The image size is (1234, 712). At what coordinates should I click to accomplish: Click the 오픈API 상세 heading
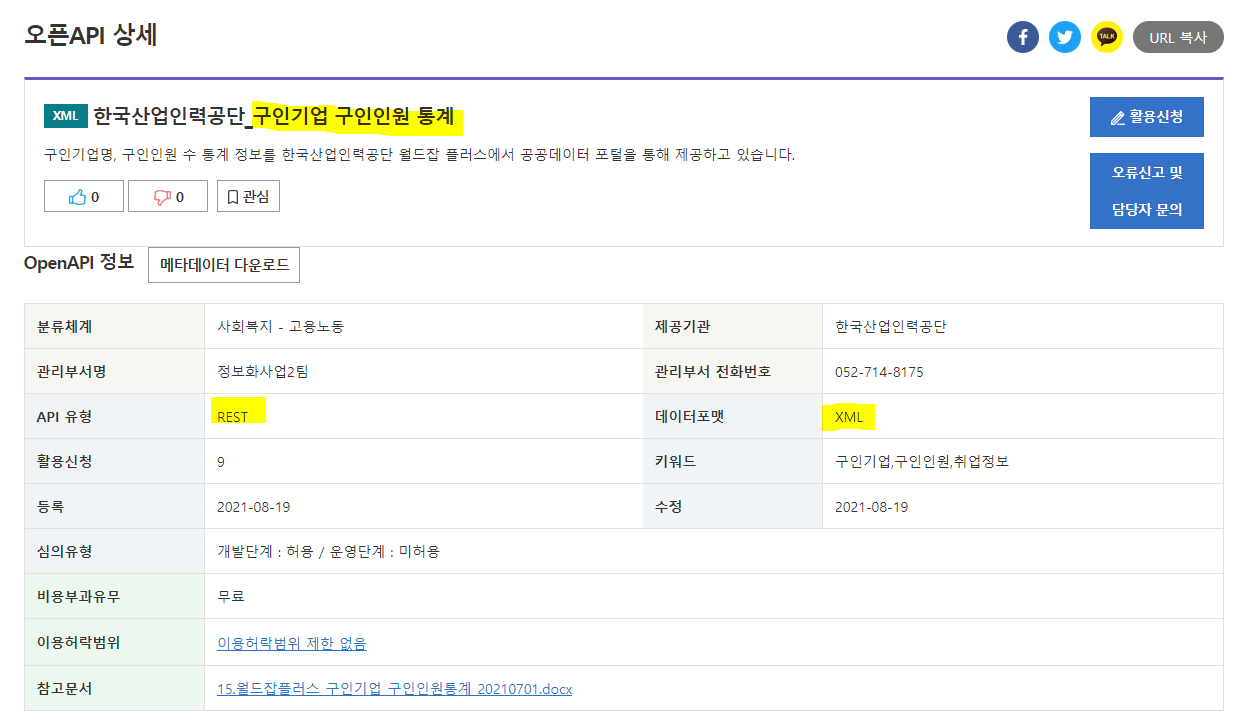click(91, 35)
